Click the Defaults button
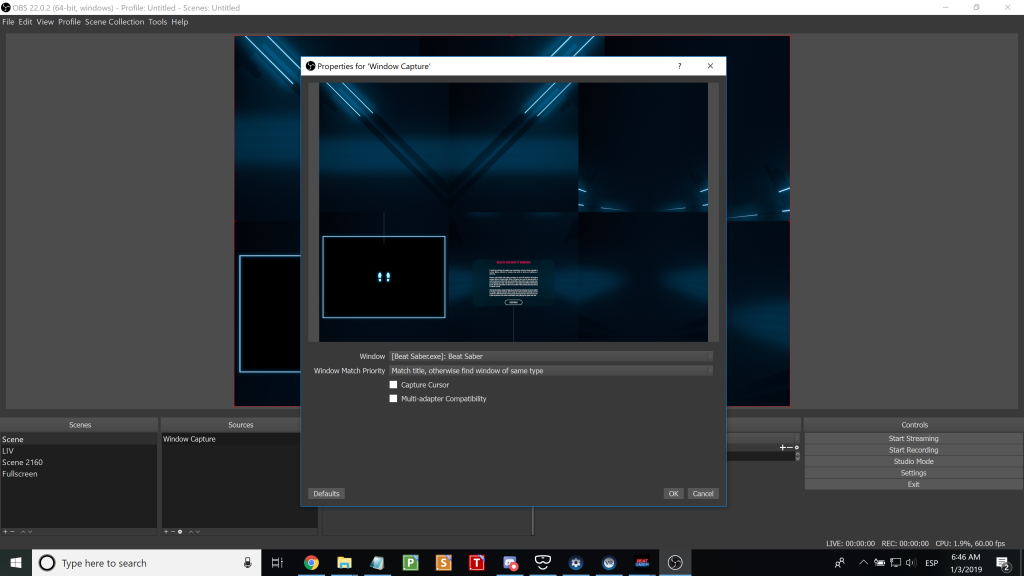1024x576 pixels. 326,493
